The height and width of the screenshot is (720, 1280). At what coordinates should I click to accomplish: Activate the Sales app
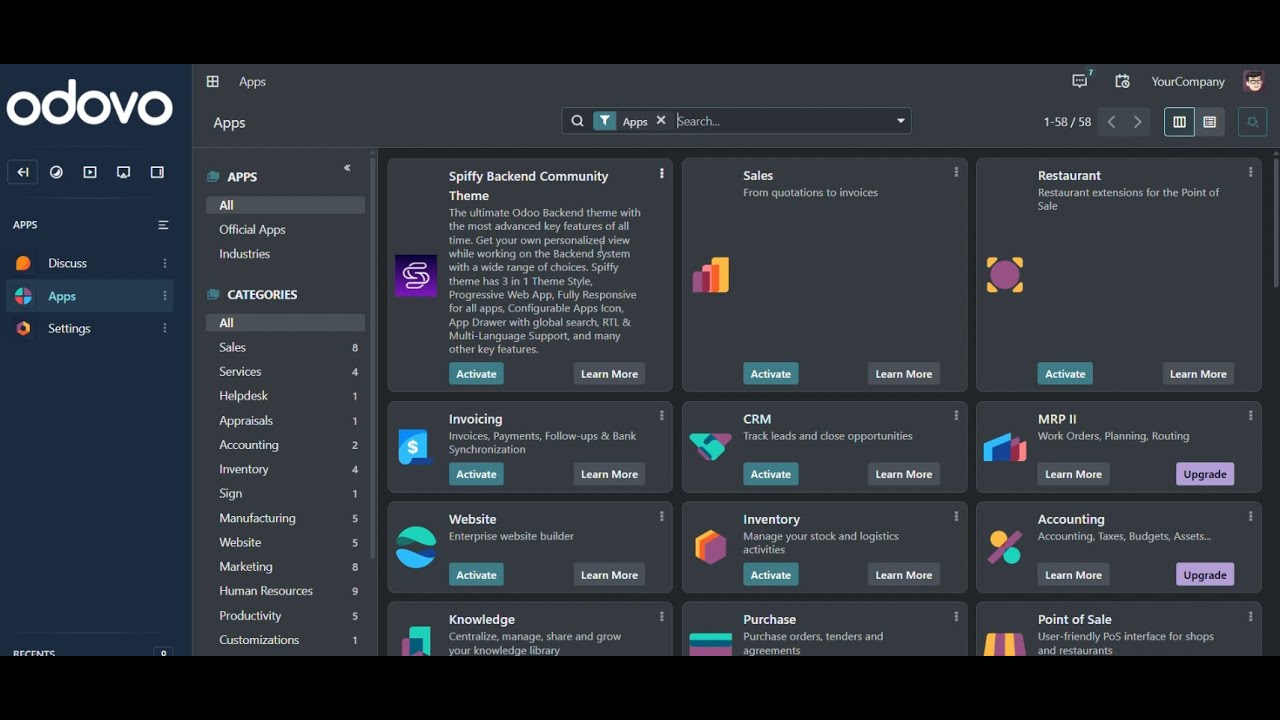[x=771, y=374]
